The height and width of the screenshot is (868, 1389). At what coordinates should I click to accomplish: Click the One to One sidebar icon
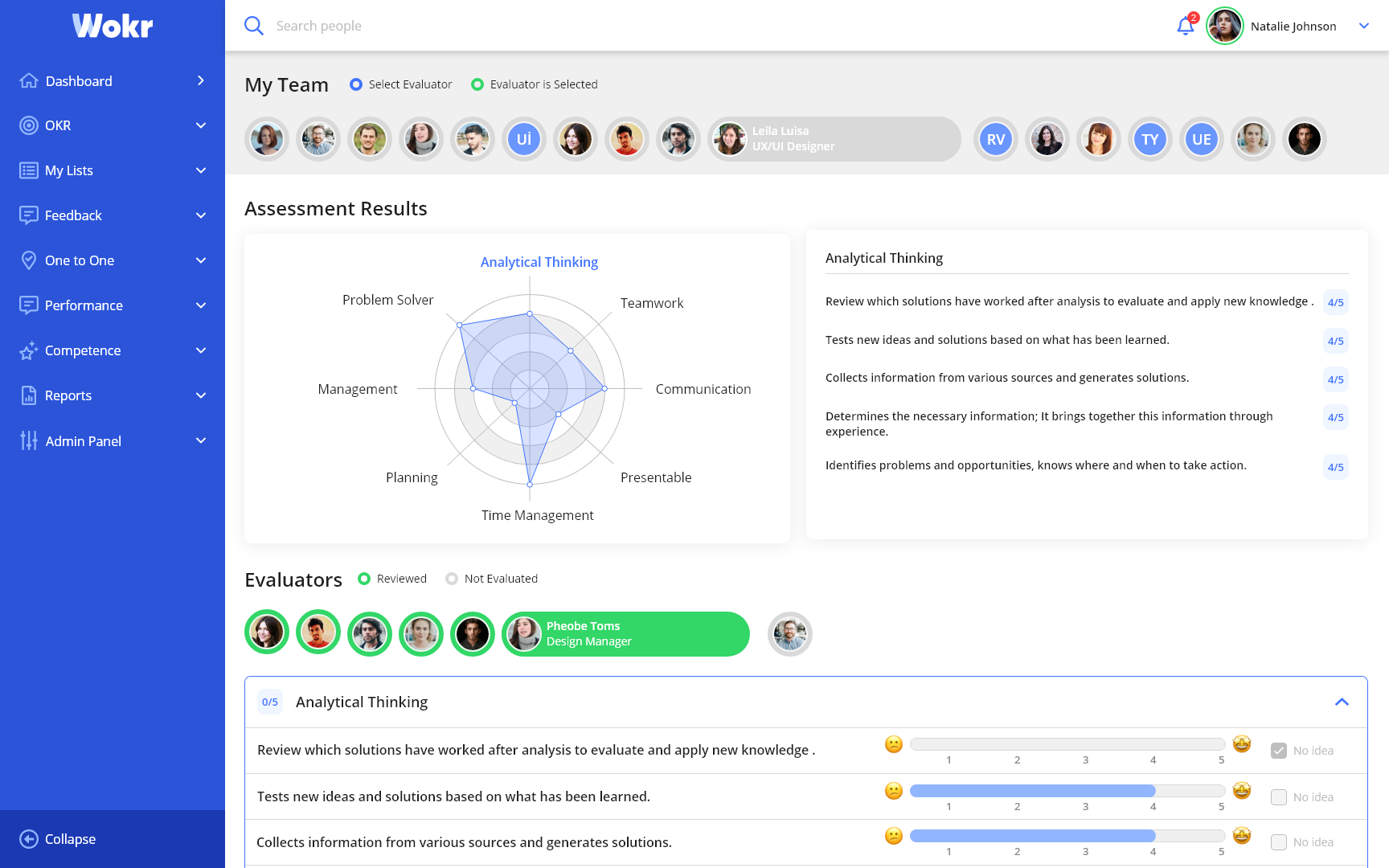(29, 260)
